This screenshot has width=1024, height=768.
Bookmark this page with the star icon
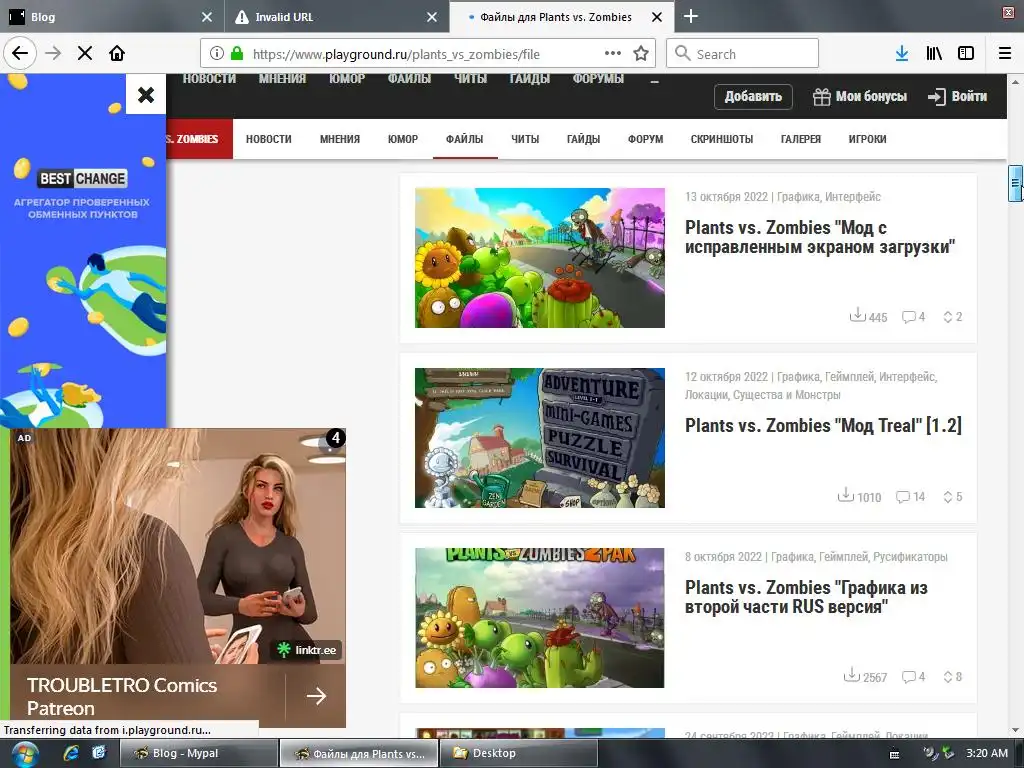point(641,54)
